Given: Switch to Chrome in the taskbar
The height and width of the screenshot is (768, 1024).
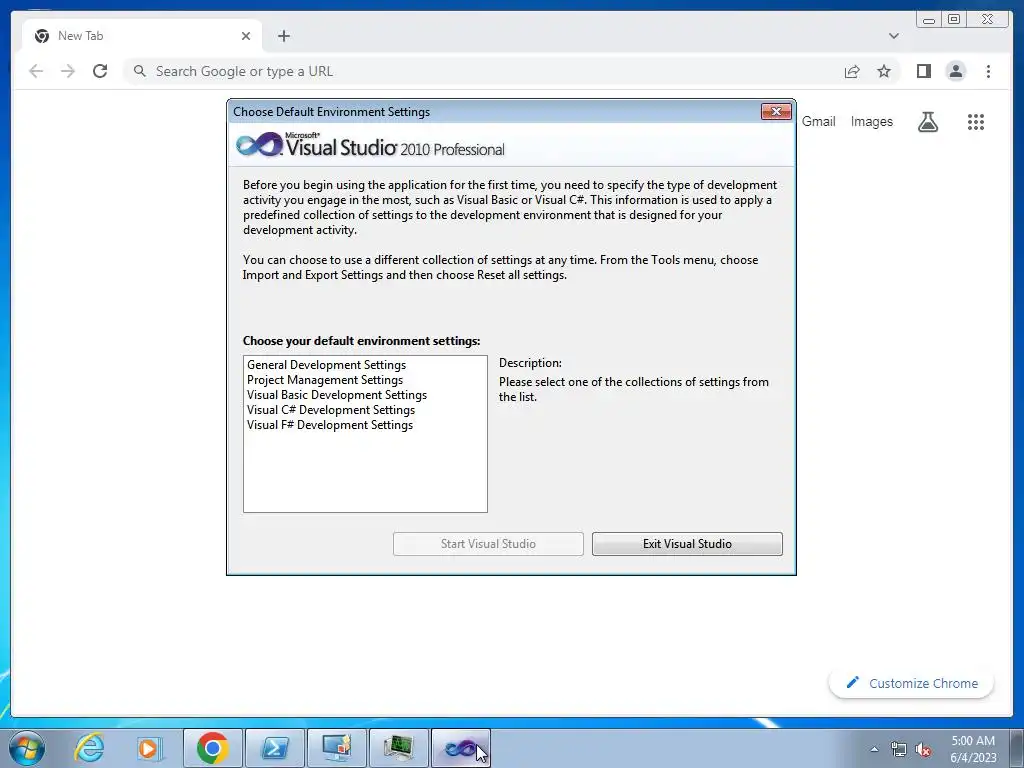Looking at the screenshot, I should click(212, 748).
